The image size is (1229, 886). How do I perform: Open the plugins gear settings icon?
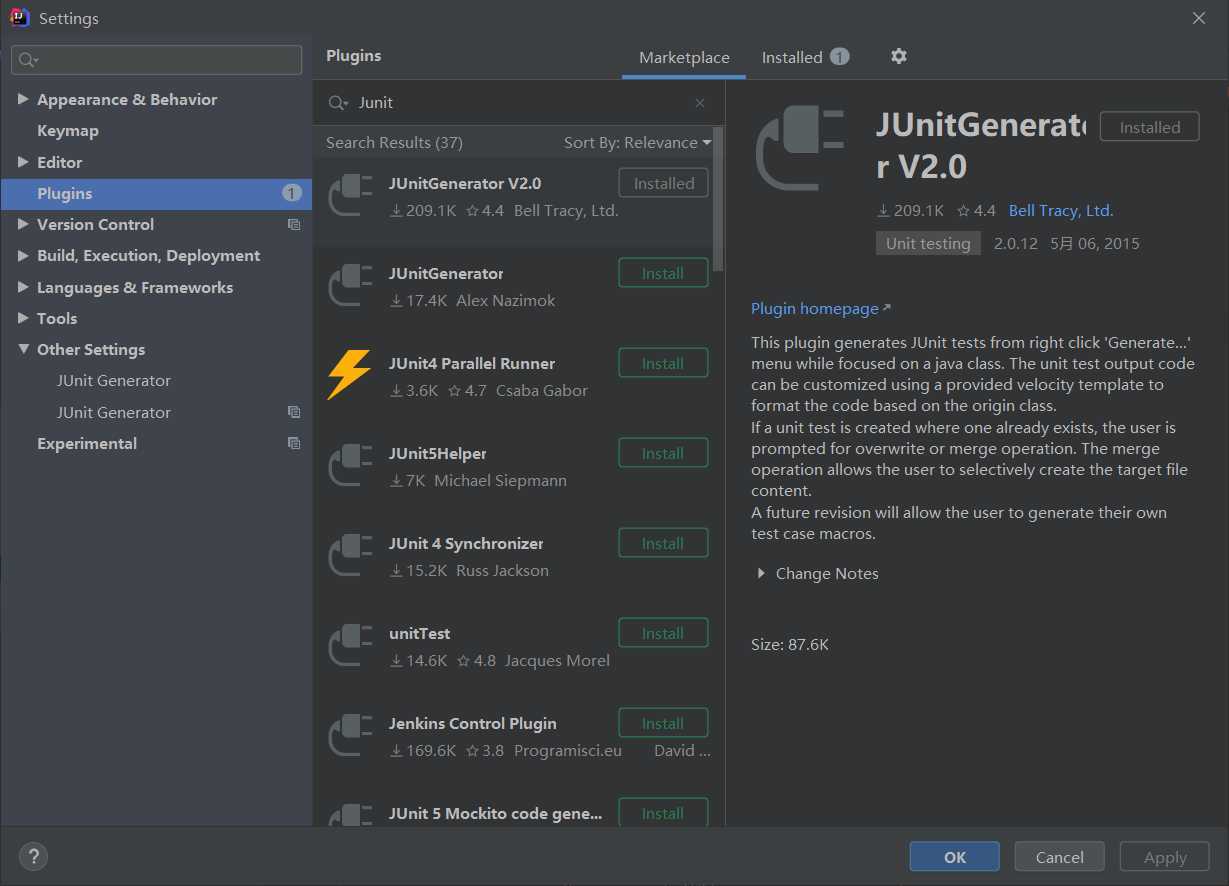(x=899, y=56)
